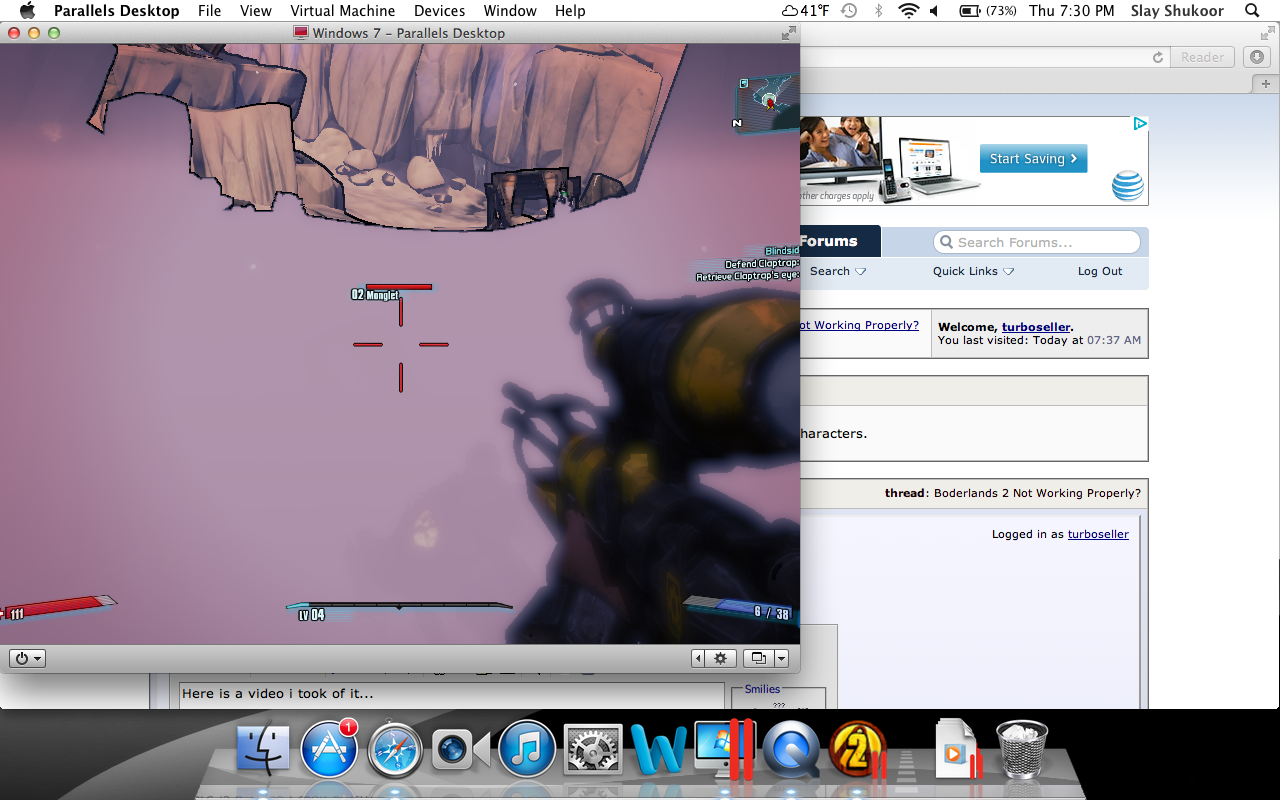Image resolution: width=1280 pixels, height=800 pixels.
Task: Click the game minimap in Windows 7 window
Action: [768, 103]
